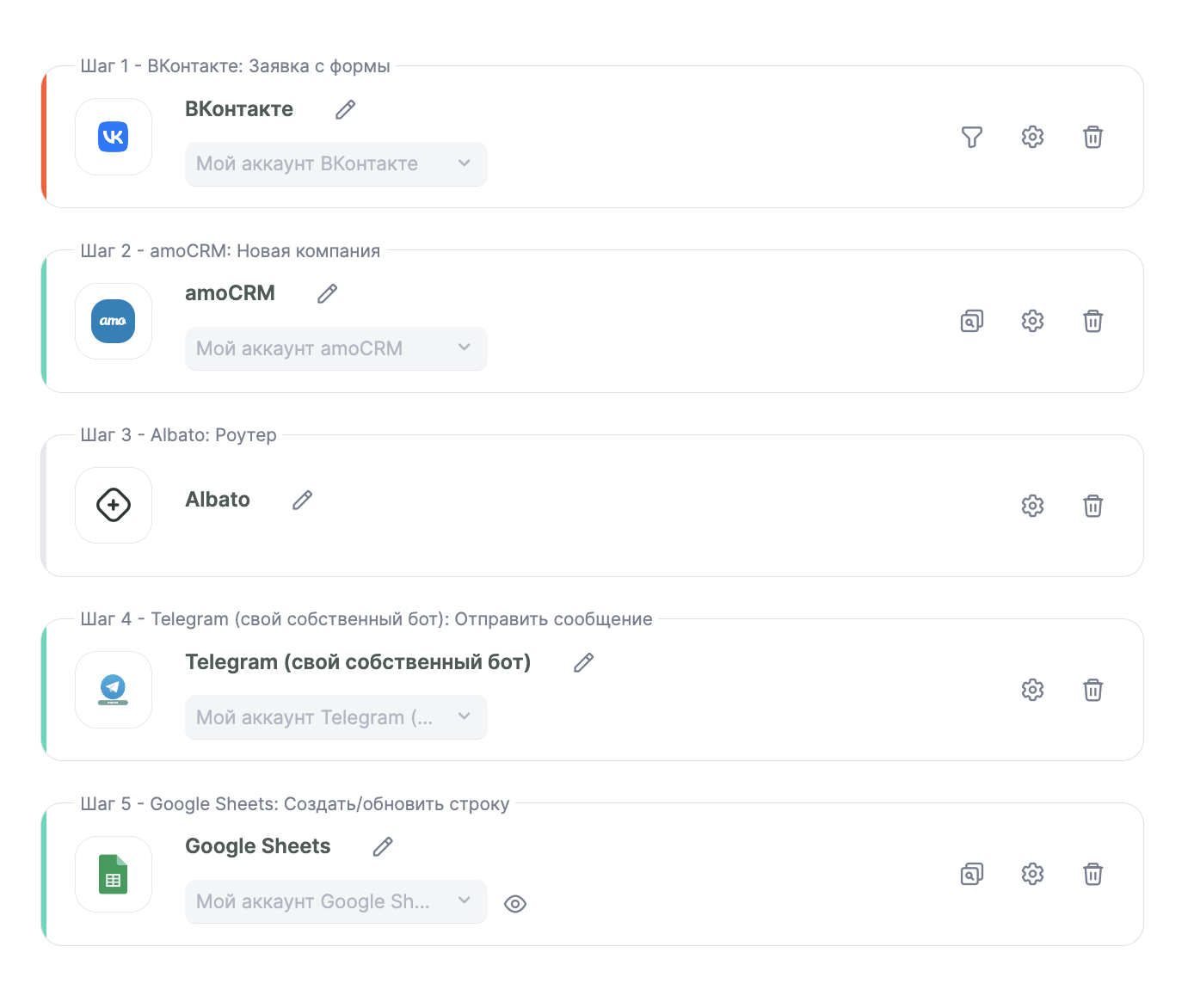Rename the Google Sheets step via pencil icon
1194x1008 pixels.
coord(383,846)
